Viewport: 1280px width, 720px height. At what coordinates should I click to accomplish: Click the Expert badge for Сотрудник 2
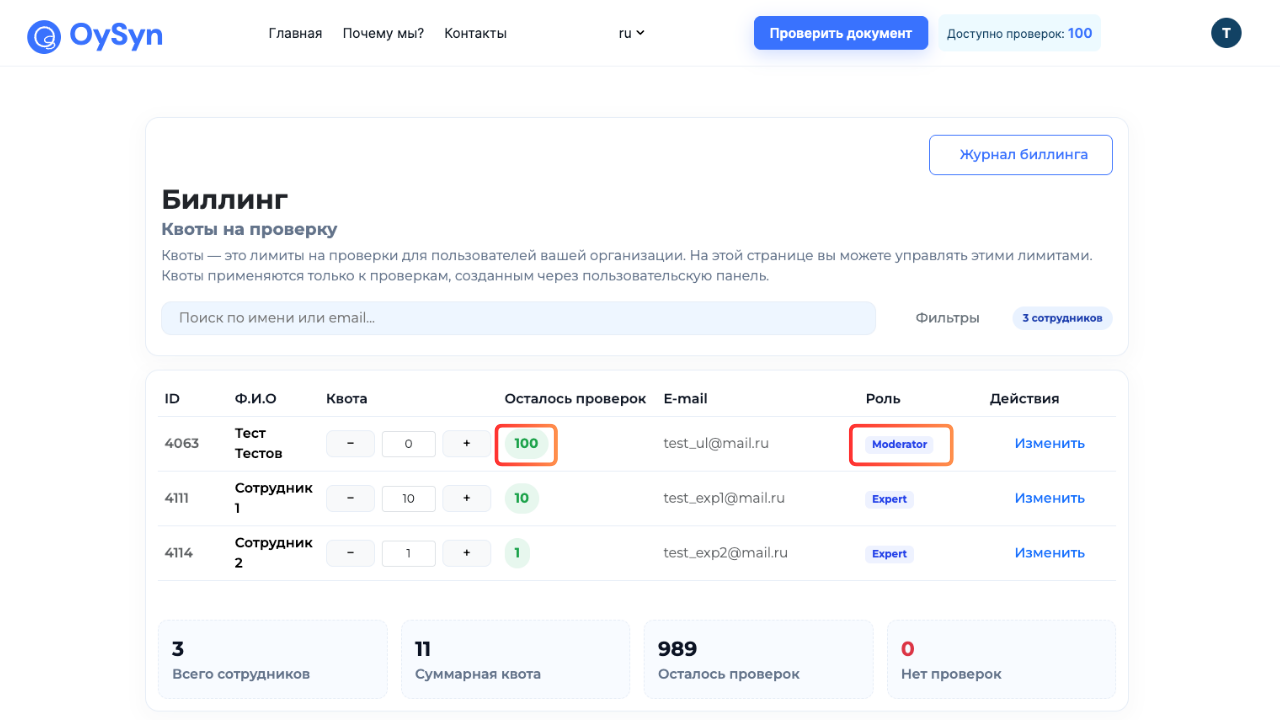888,553
